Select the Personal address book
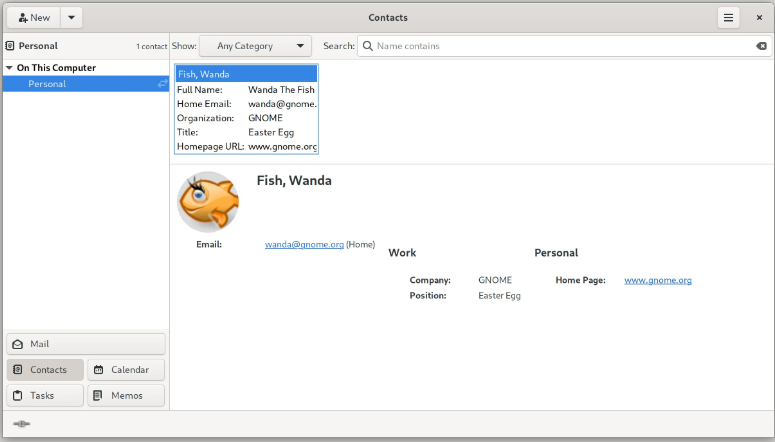This screenshot has height=442, width=775. 47,84
